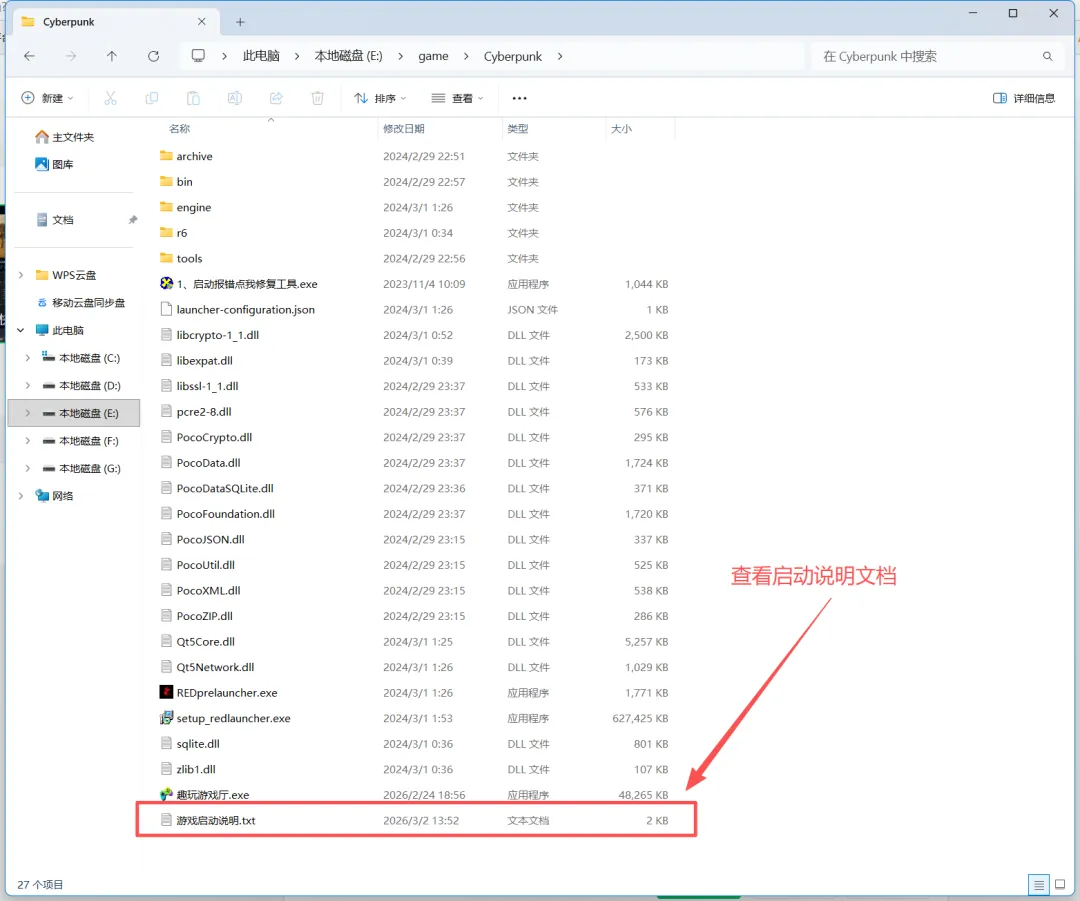This screenshot has width=1080, height=901.
Task: Select the archive folder icon
Action: (166, 156)
